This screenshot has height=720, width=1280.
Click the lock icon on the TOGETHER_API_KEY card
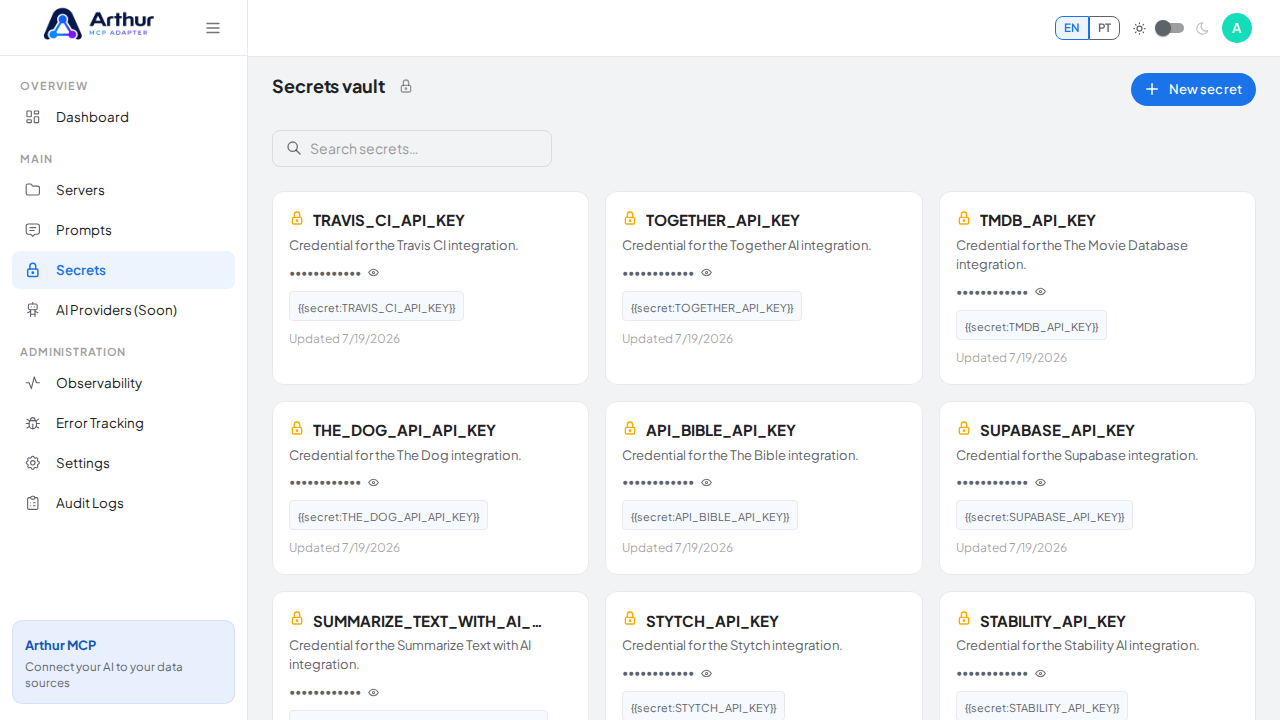tap(630, 218)
